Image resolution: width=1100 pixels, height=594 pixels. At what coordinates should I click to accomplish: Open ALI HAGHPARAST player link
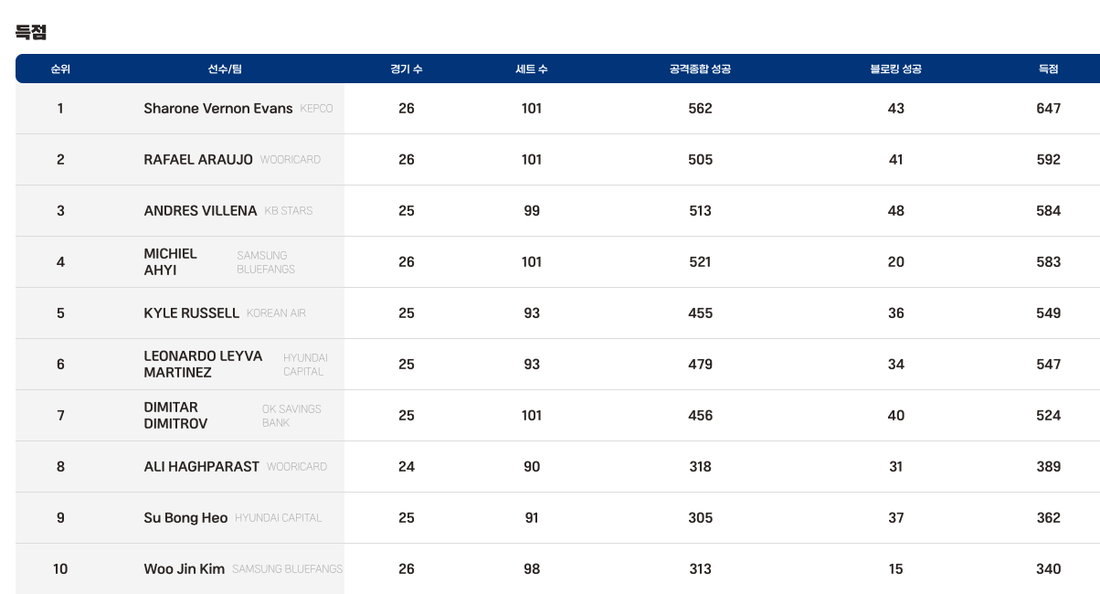tap(201, 467)
